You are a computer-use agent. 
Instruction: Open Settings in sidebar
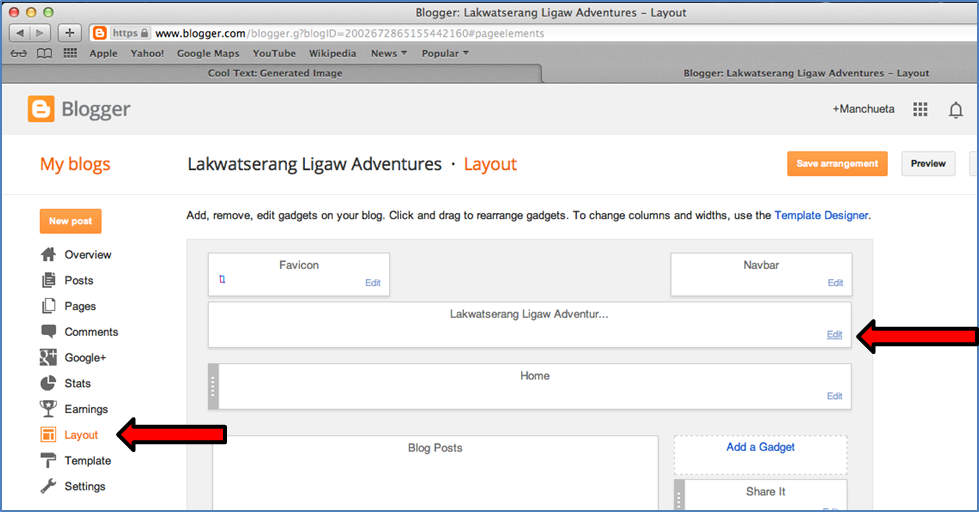[85, 486]
